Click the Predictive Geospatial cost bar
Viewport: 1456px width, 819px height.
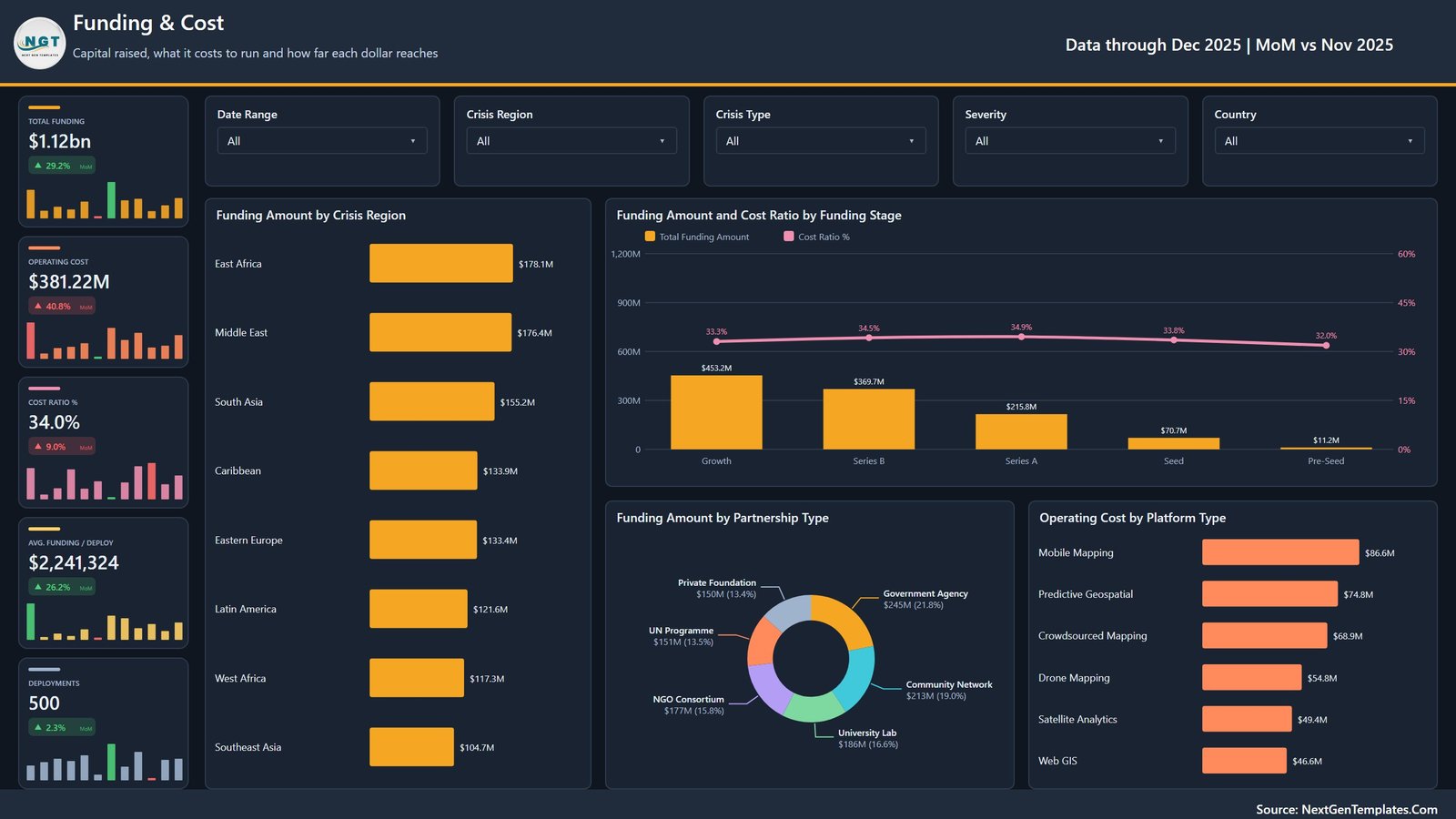(x=1269, y=594)
